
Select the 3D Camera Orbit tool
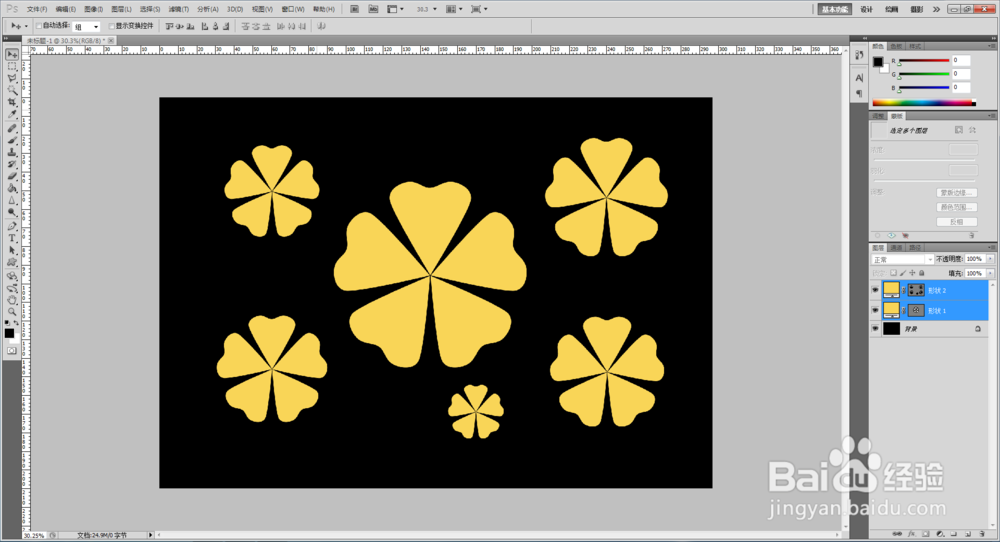[x=11, y=288]
